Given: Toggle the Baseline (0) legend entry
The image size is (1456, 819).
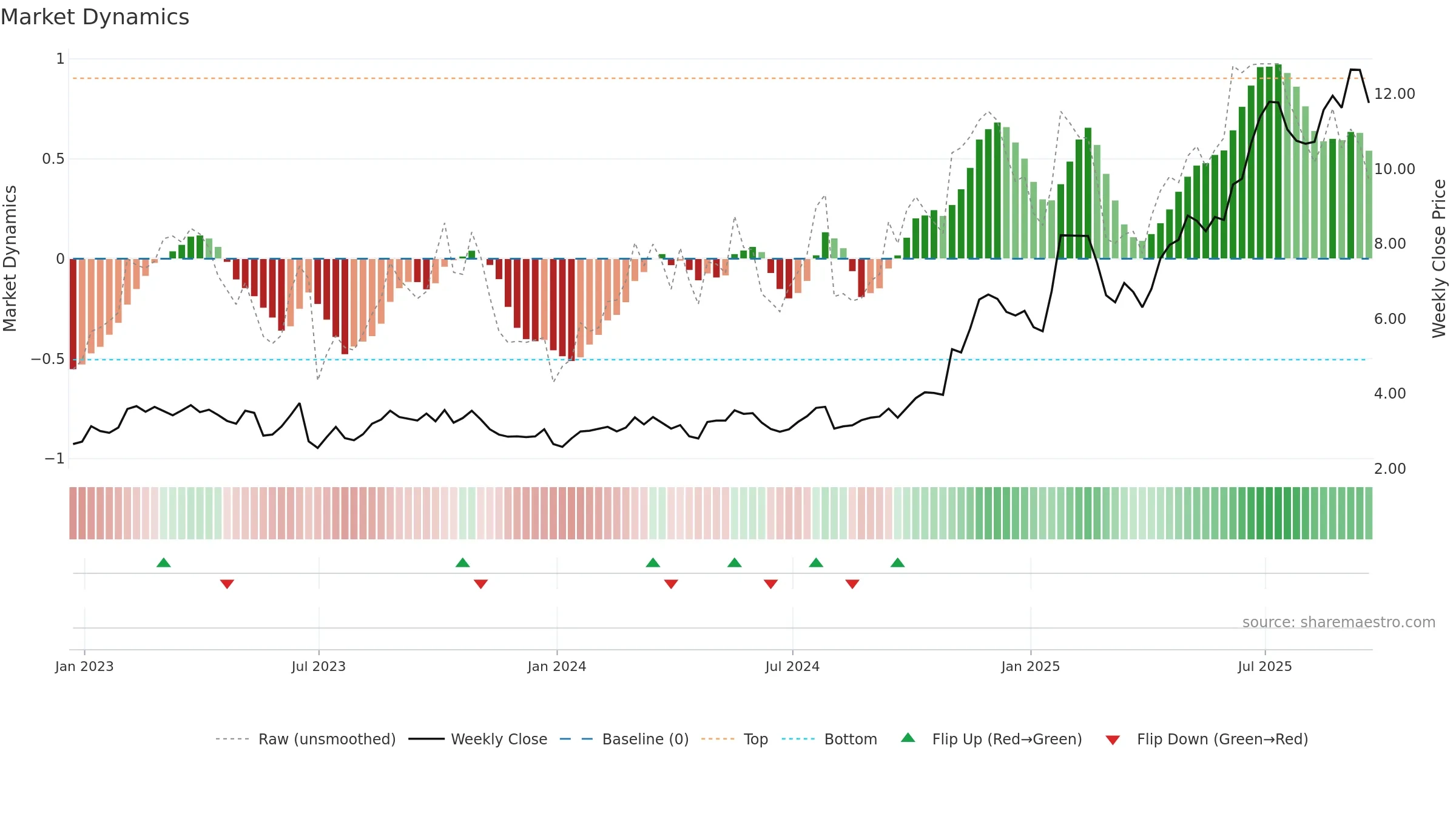Looking at the screenshot, I should coord(624,739).
